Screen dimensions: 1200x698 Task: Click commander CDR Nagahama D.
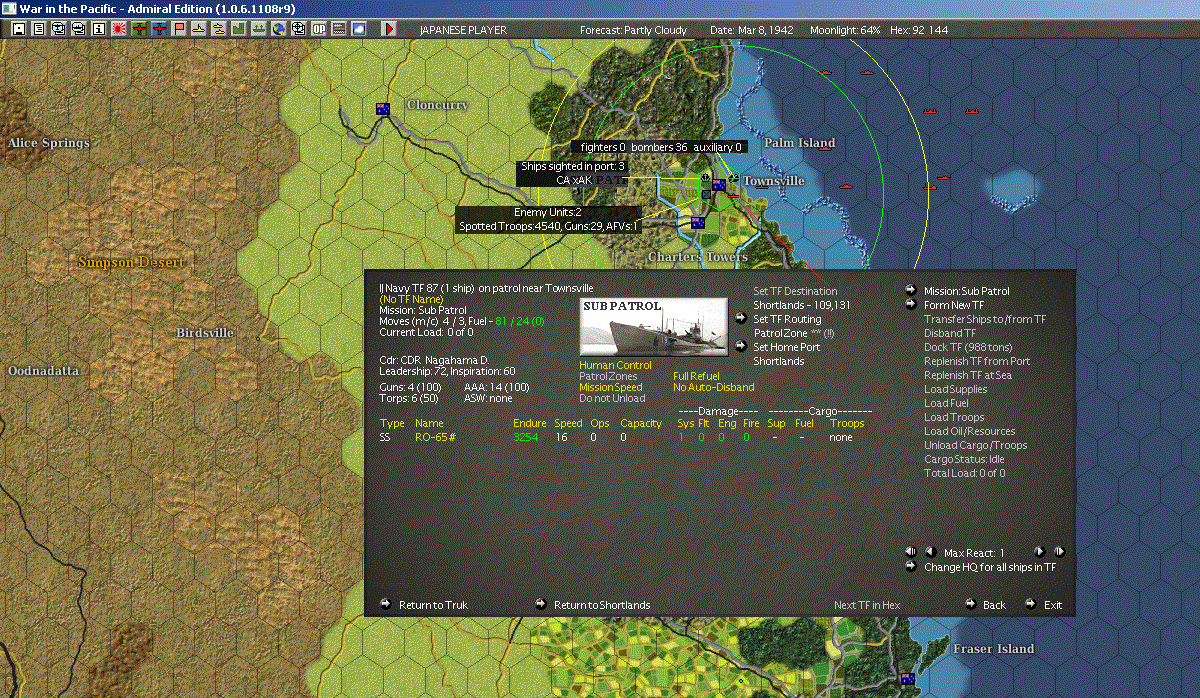(434, 359)
